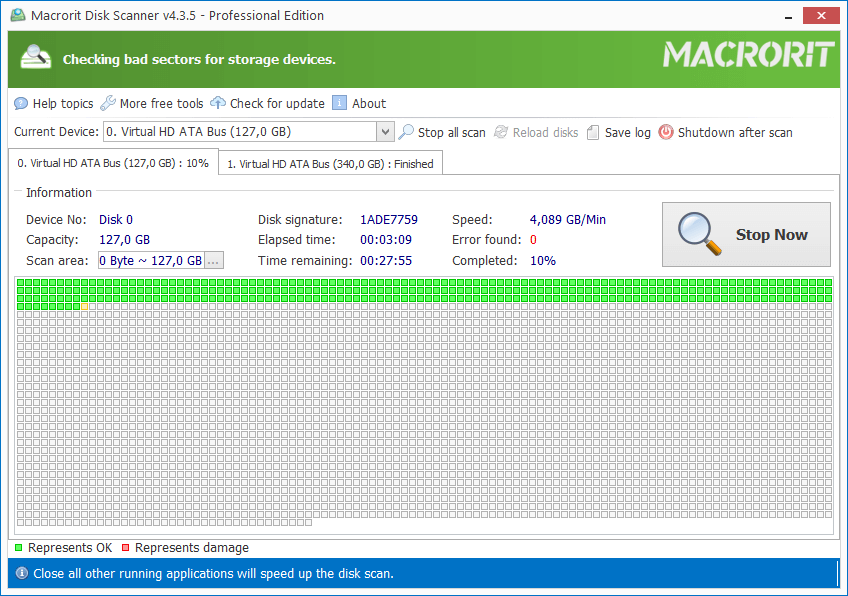Click the Check for update cloud icon
Image resolution: width=848 pixels, height=596 pixels.
point(218,103)
